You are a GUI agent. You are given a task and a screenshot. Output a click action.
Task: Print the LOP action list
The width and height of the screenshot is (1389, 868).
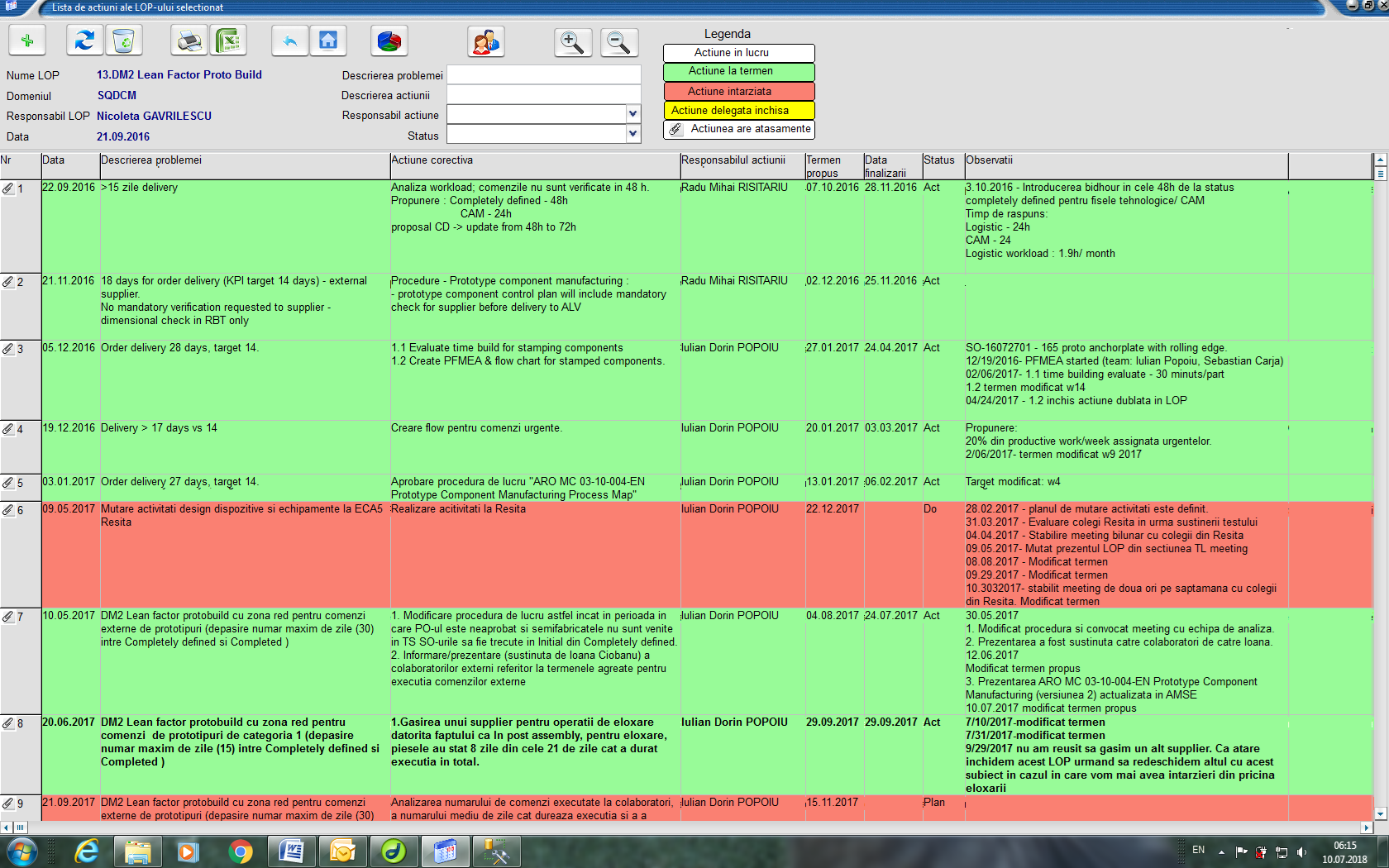tap(189, 40)
